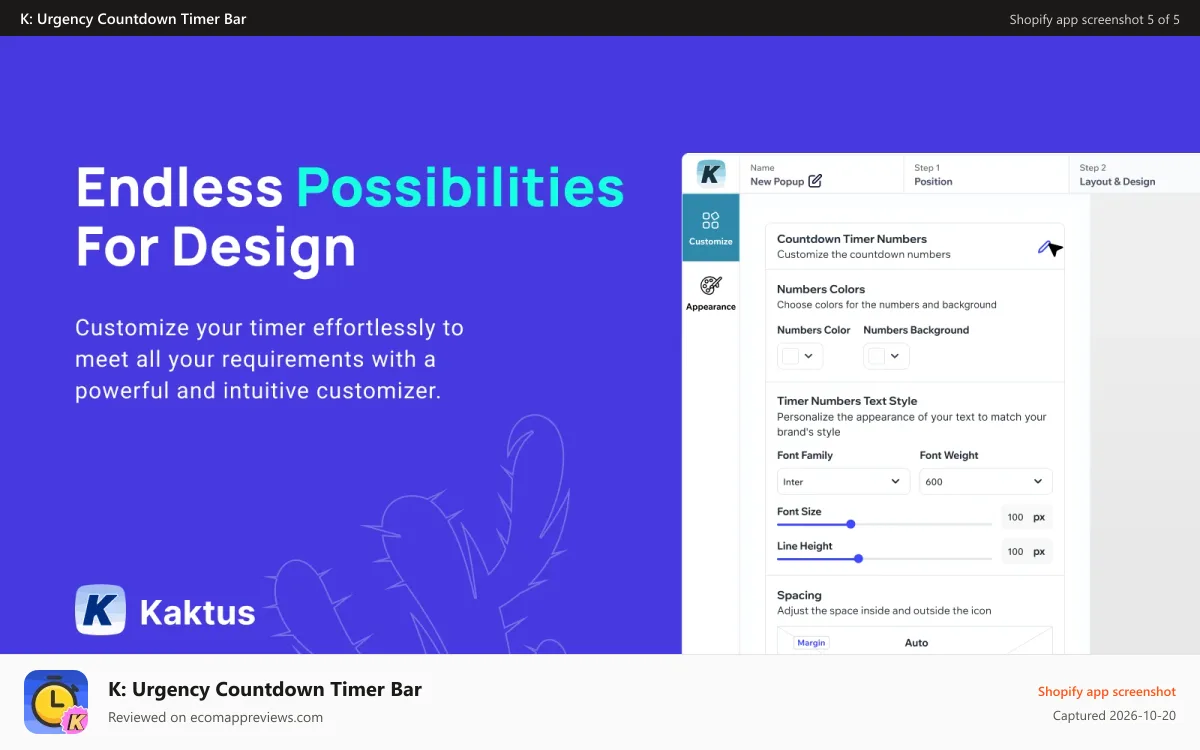
Task: Click the "Timer Numbers Text Style" heading
Action: (847, 401)
